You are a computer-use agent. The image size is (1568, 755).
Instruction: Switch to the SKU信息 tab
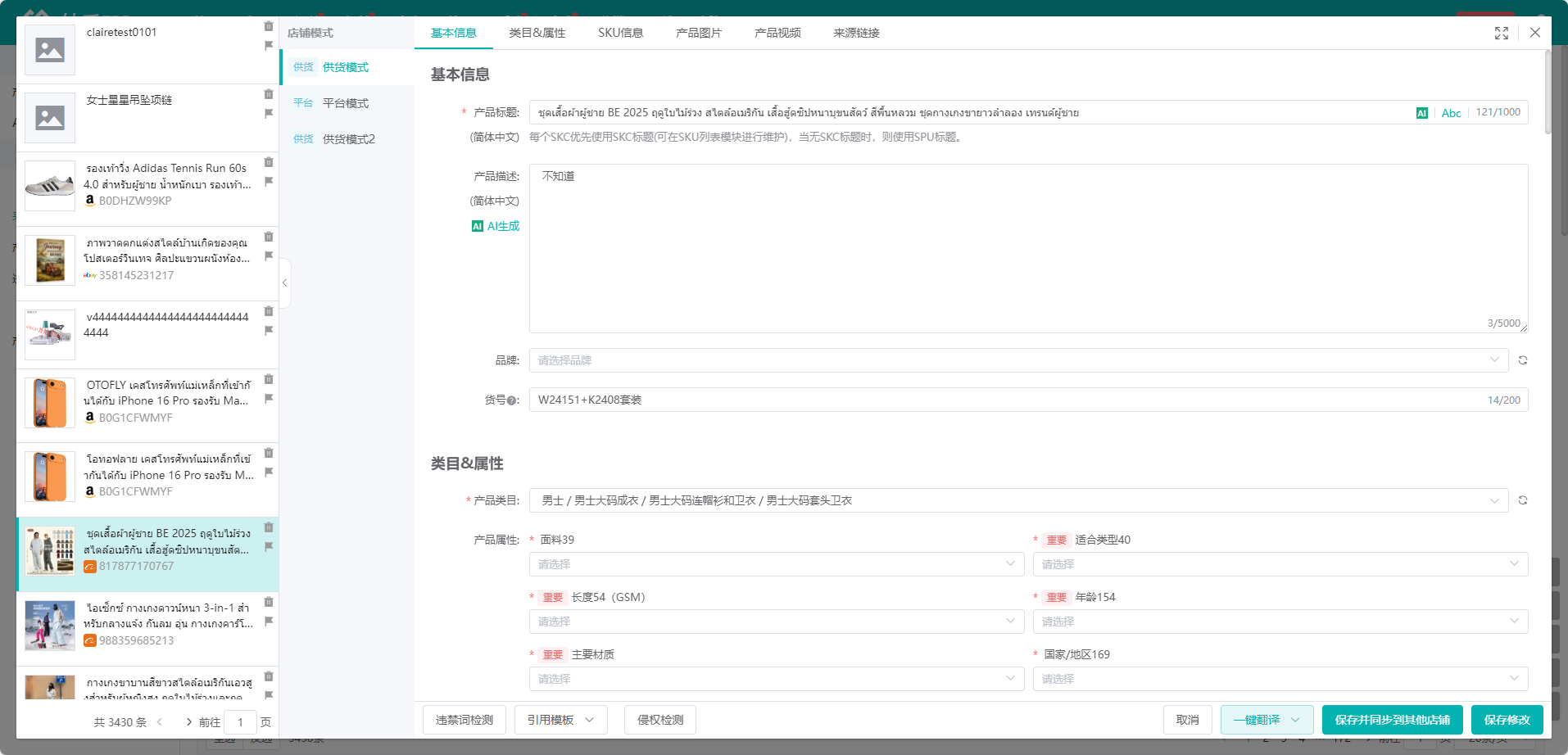tap(620, 33)
